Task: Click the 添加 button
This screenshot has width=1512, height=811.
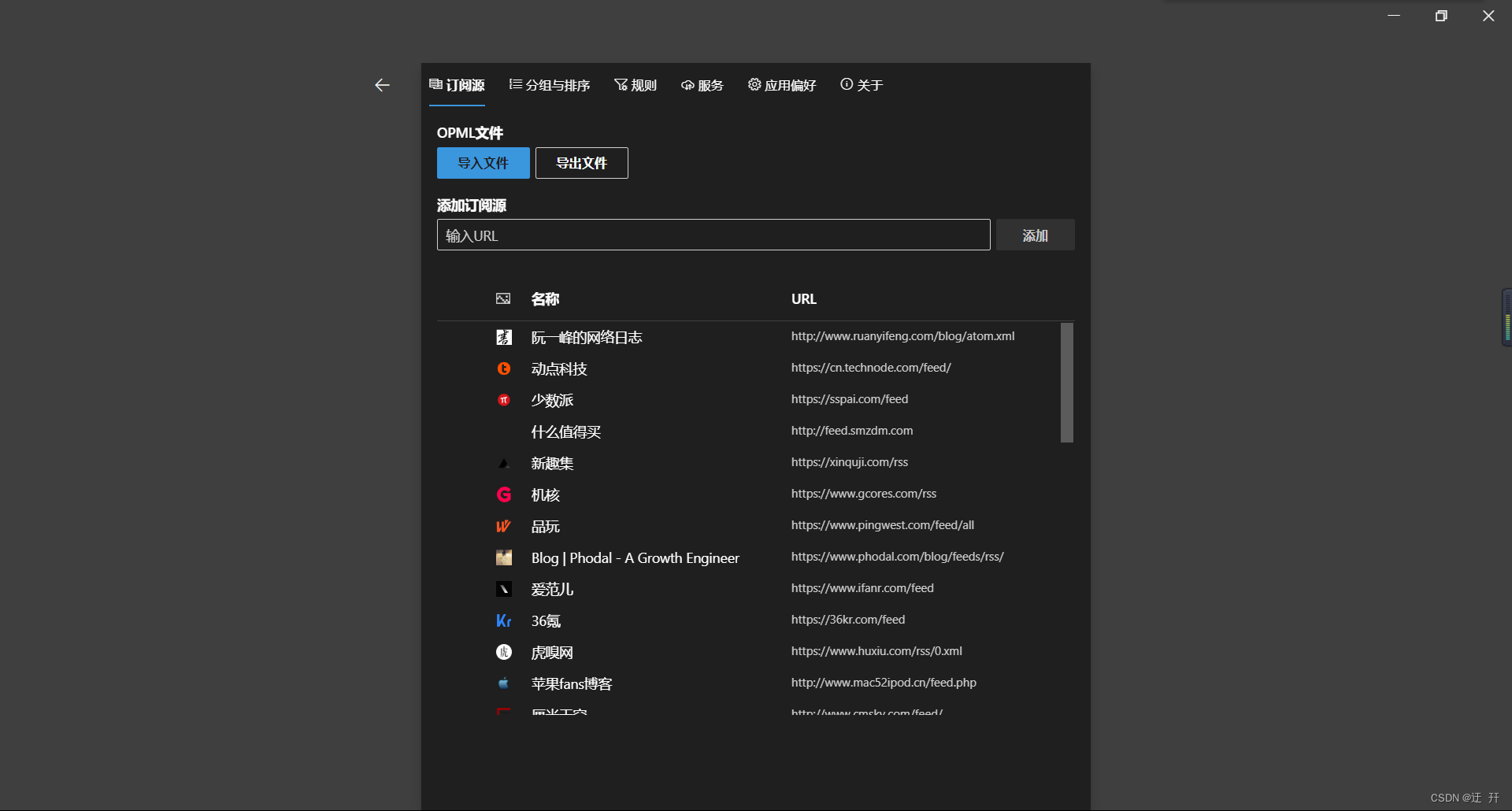Action: pos(1036,235)
